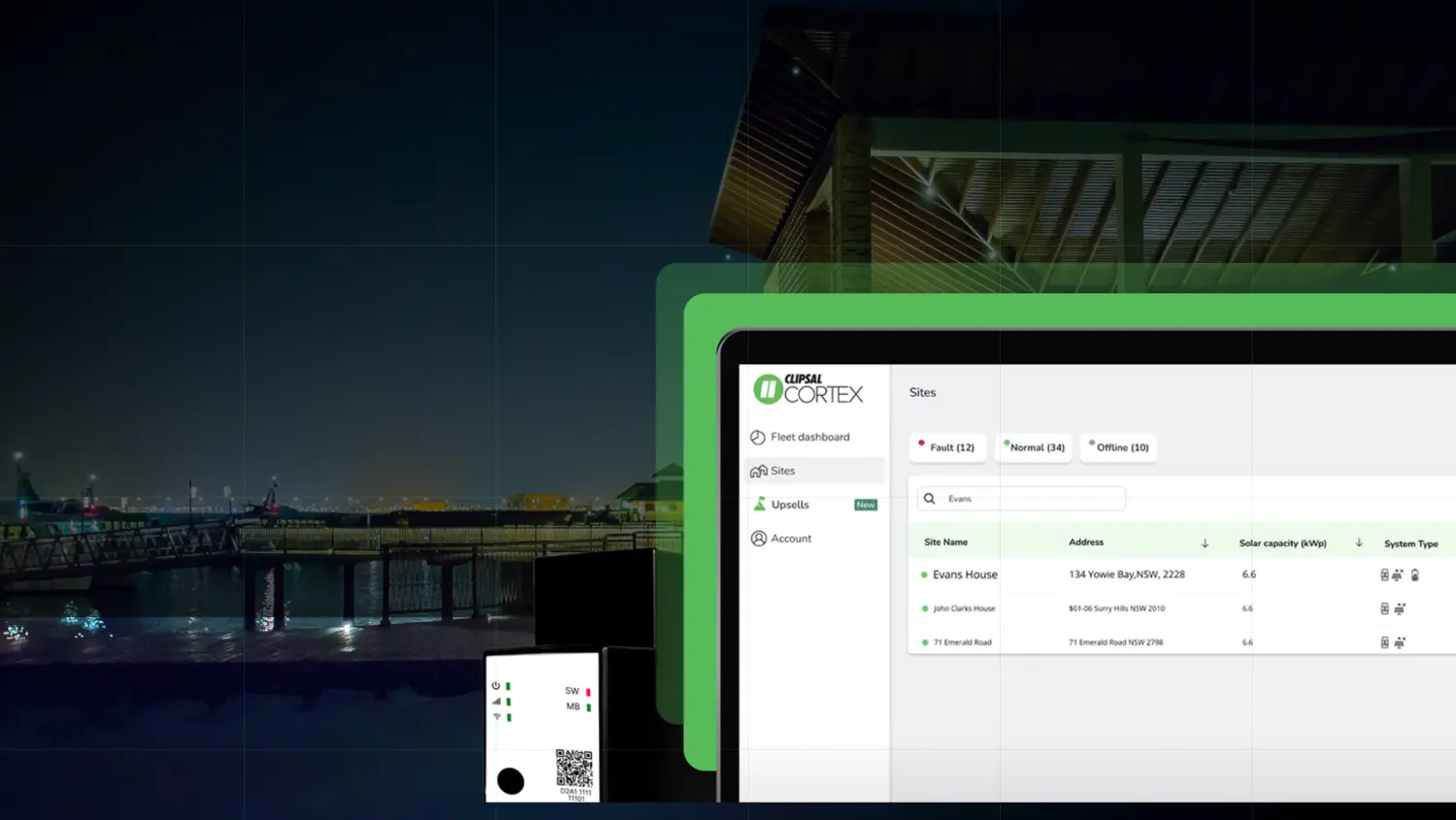Open the Fleet dashboard sidebar item
The image size is (1456, 820).
(x=810, y=437)
